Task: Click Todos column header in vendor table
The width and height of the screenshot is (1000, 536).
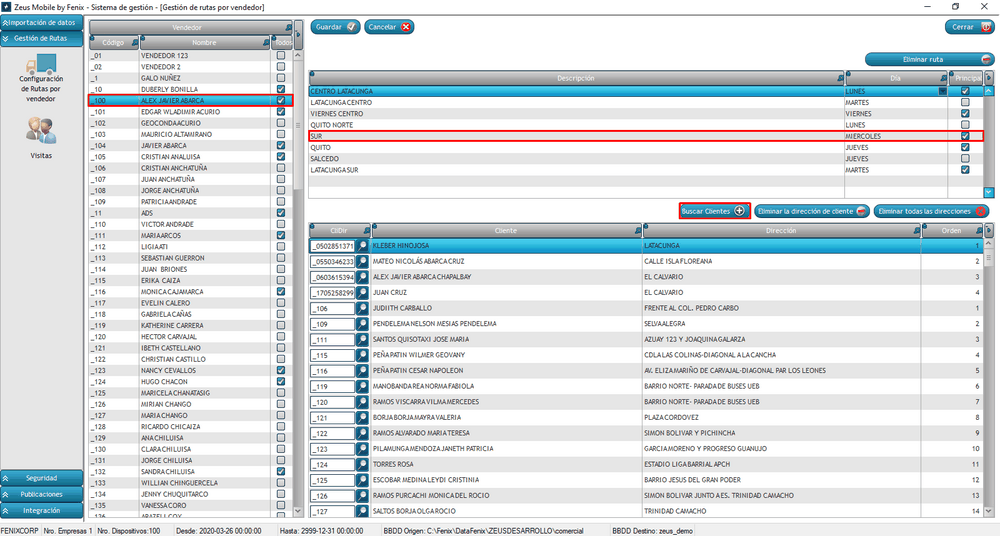Action: (x=283, y=43)
